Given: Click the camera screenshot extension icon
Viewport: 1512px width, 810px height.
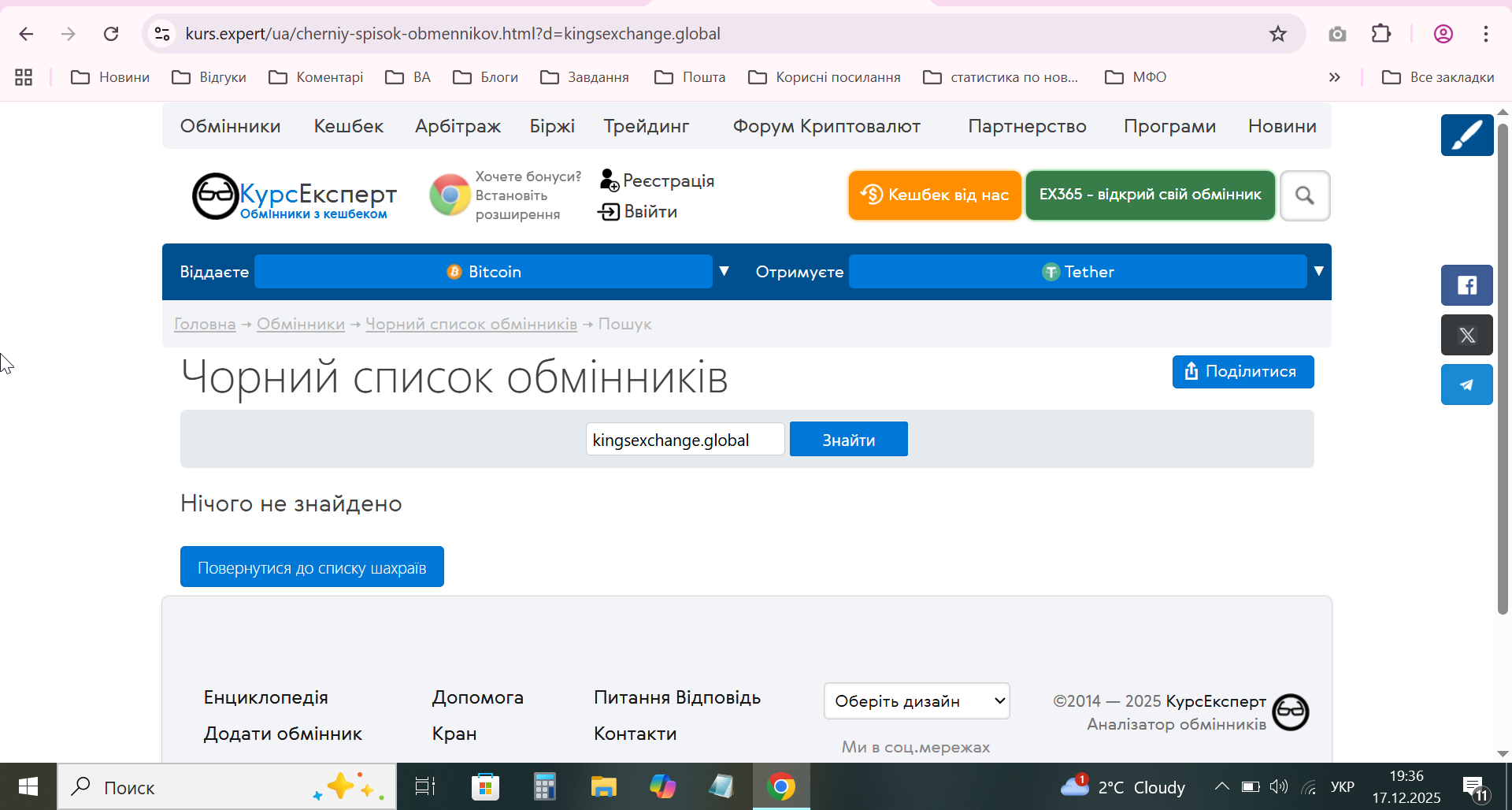Looking at the screenshot, I should (x=1337, y=34).
